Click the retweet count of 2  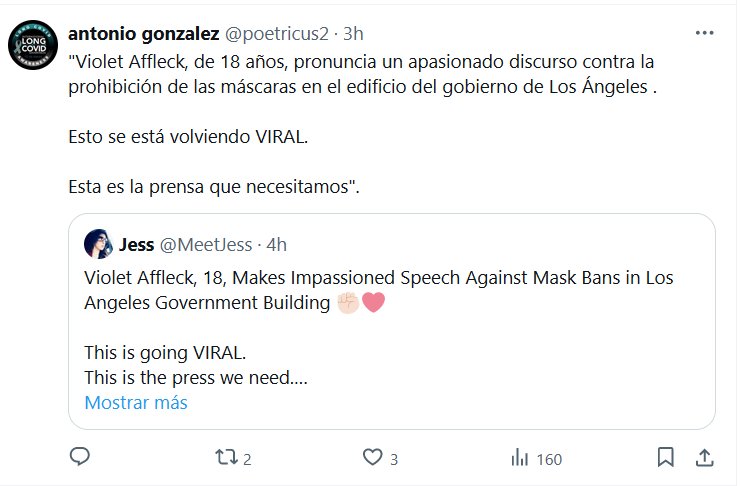pos(247,459)
